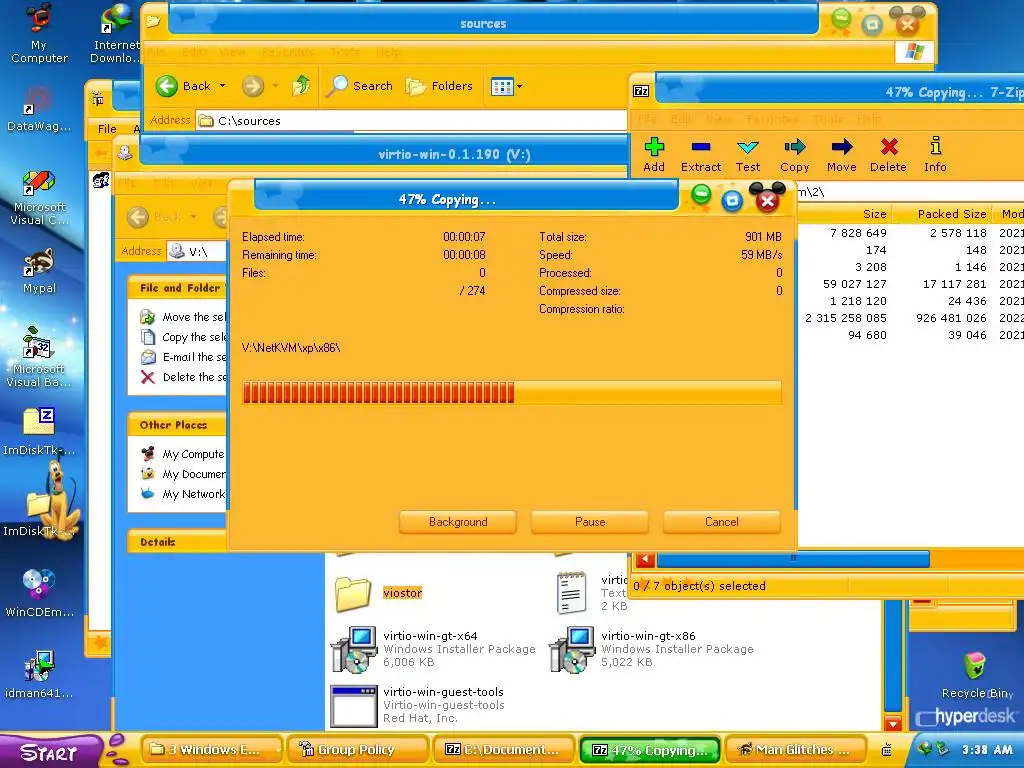Viewport: 1024px width, 768px height.
Task: Click the copy progress bar
Action: coord(511,392)
